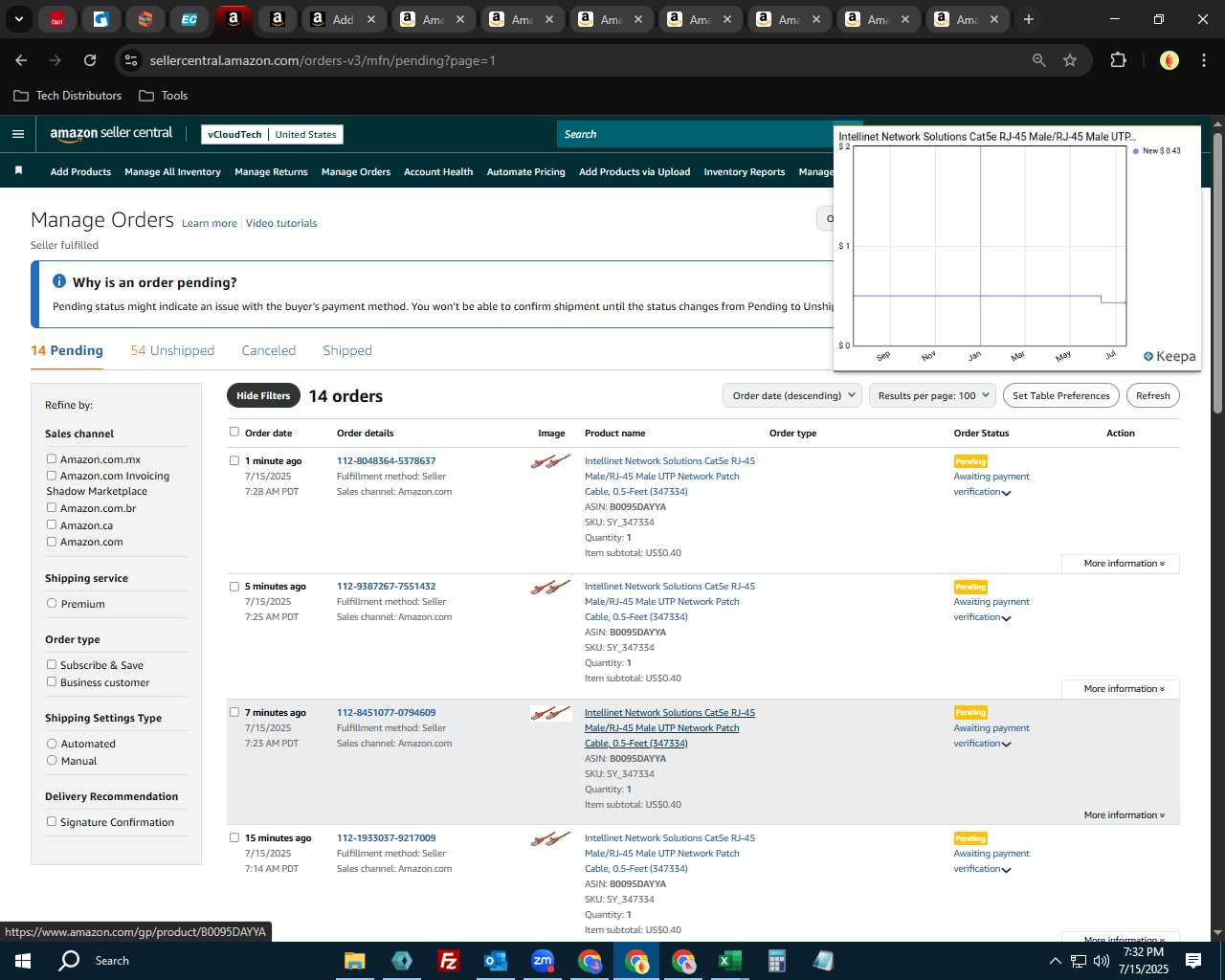Switch to the Canceled tab

pos(269,350)
